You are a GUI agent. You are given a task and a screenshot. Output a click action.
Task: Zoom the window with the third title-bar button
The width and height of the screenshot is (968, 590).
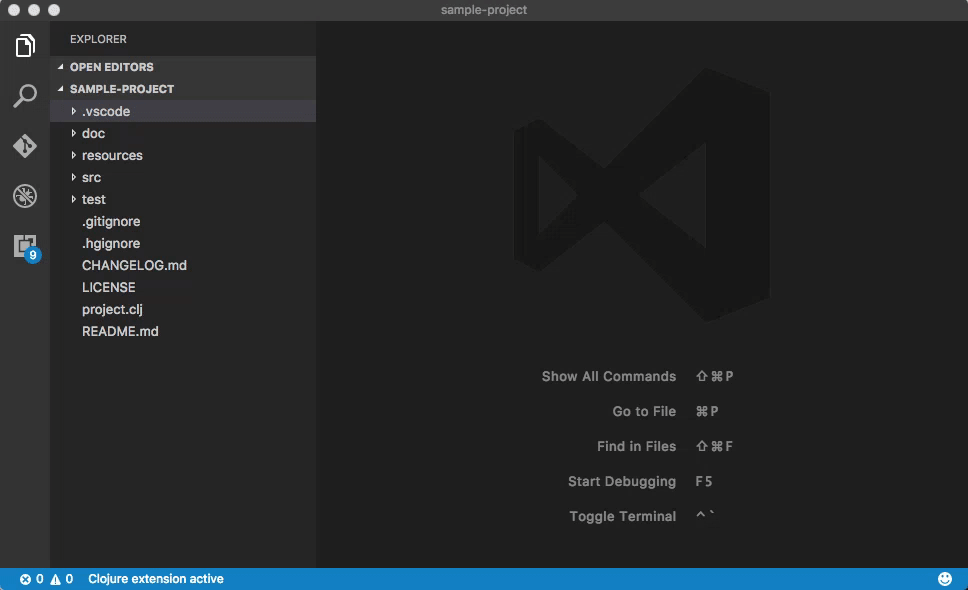tap(54, 10)
